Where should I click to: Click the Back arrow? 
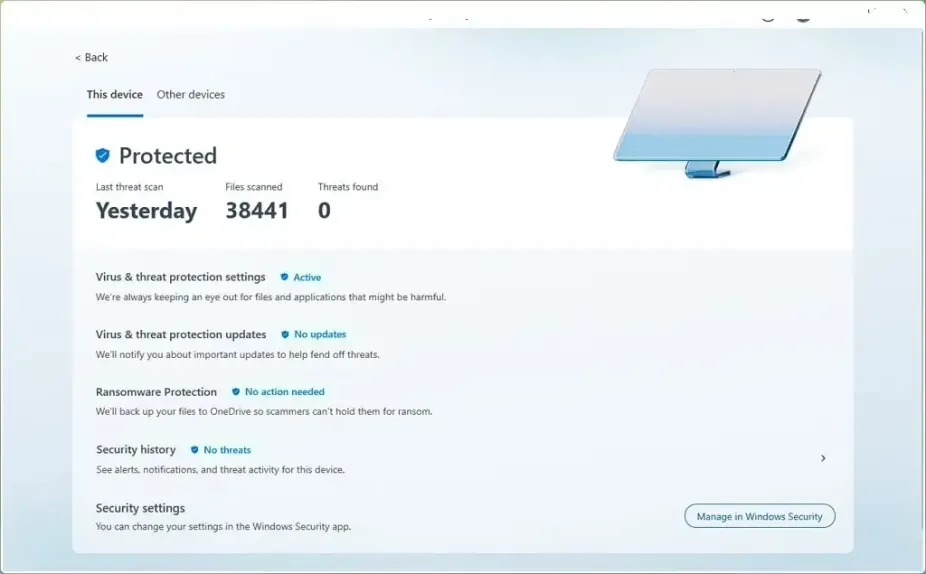(x=79, y=58)
